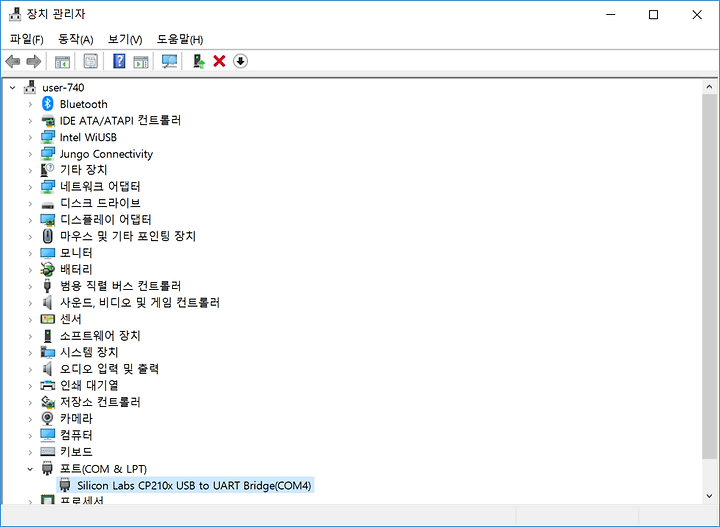Click the Device Manager title bar icon
The width and height of the screenshot is (720, 527).
15,14
